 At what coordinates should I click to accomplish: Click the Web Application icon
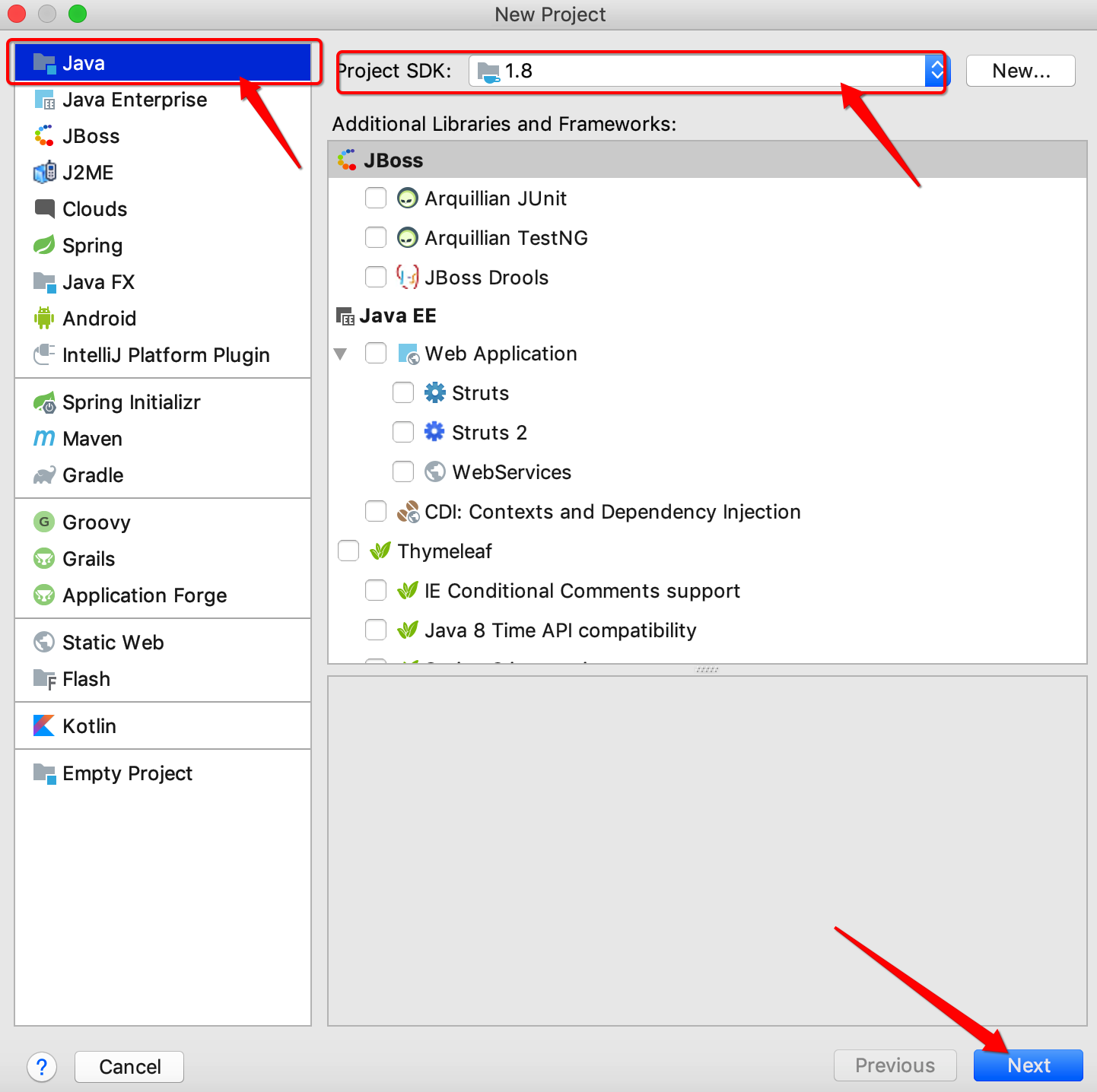(x=409, y=354)
